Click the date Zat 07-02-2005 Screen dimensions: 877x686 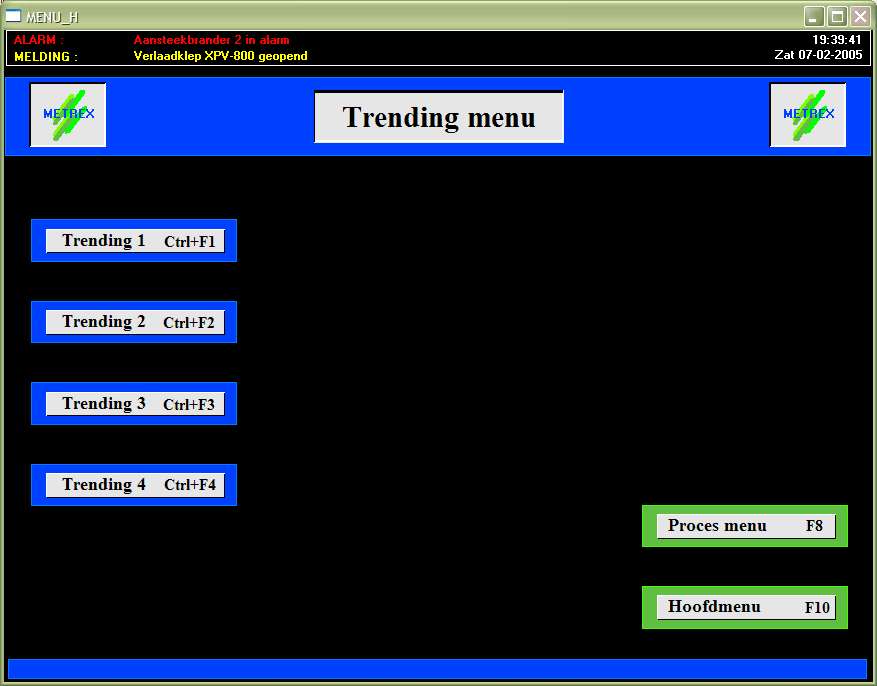point(817,55)
